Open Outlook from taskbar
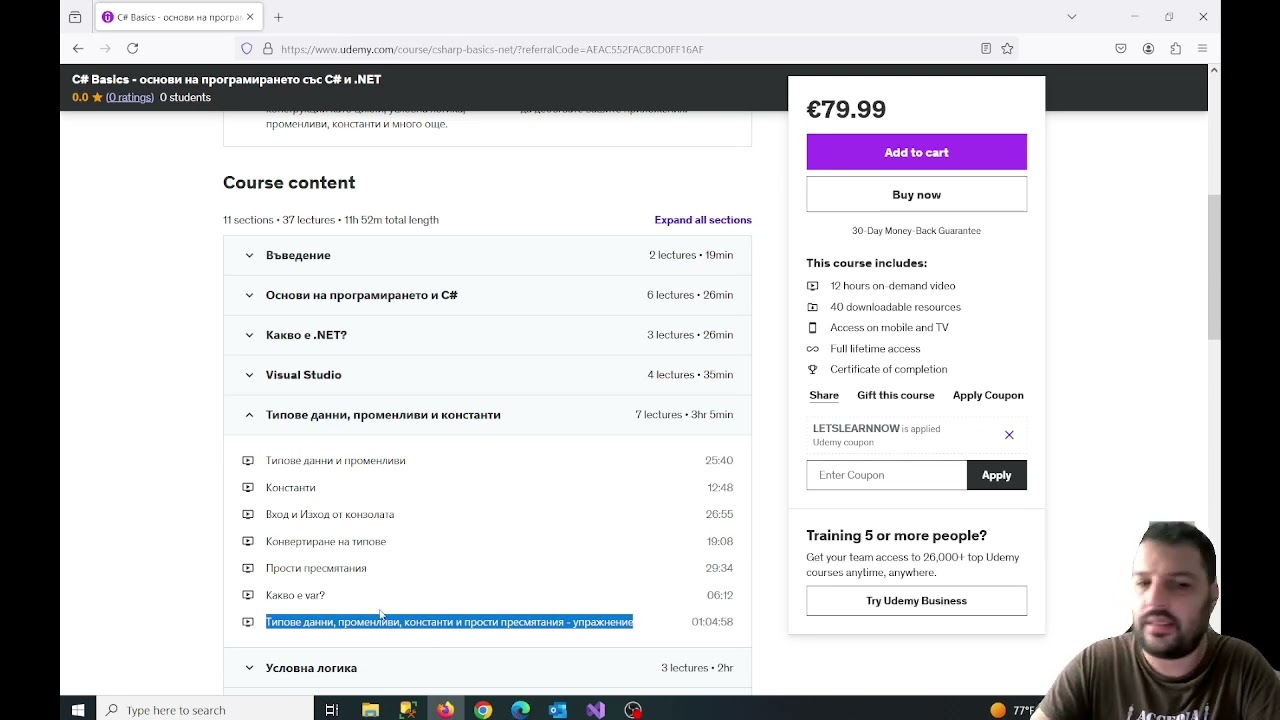The image size is (1280, 720). (x=558, y=710)
